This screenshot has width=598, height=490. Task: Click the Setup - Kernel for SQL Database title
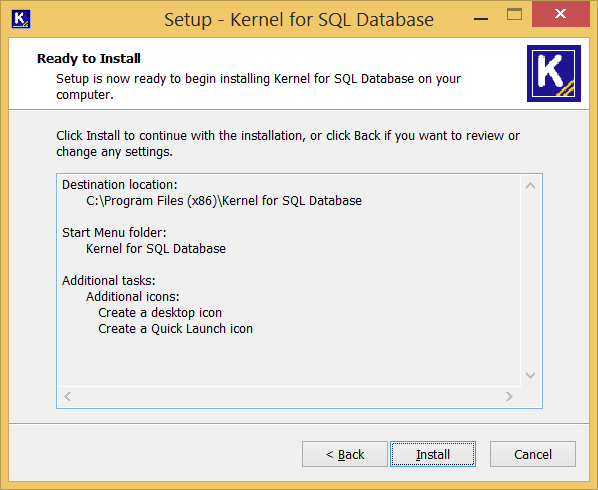299,19
